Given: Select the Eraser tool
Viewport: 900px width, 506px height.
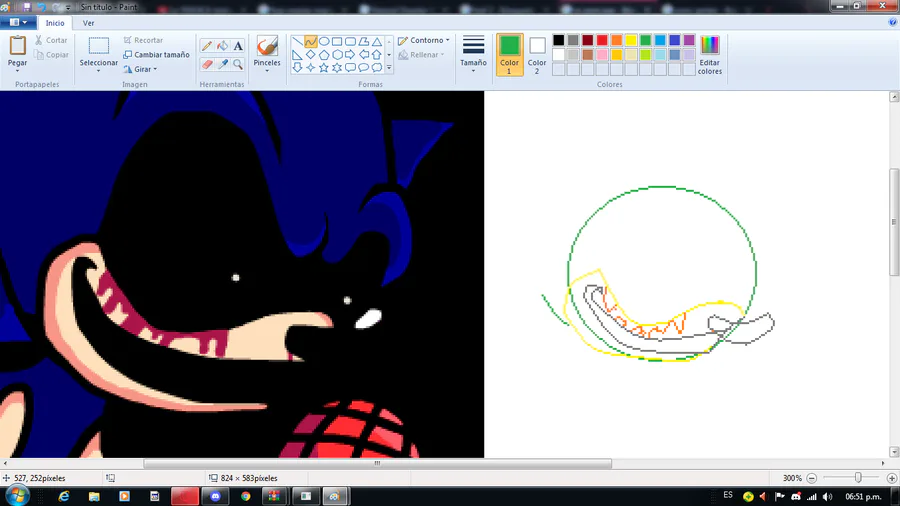Looking at the screenshot, I should [207, 64].
